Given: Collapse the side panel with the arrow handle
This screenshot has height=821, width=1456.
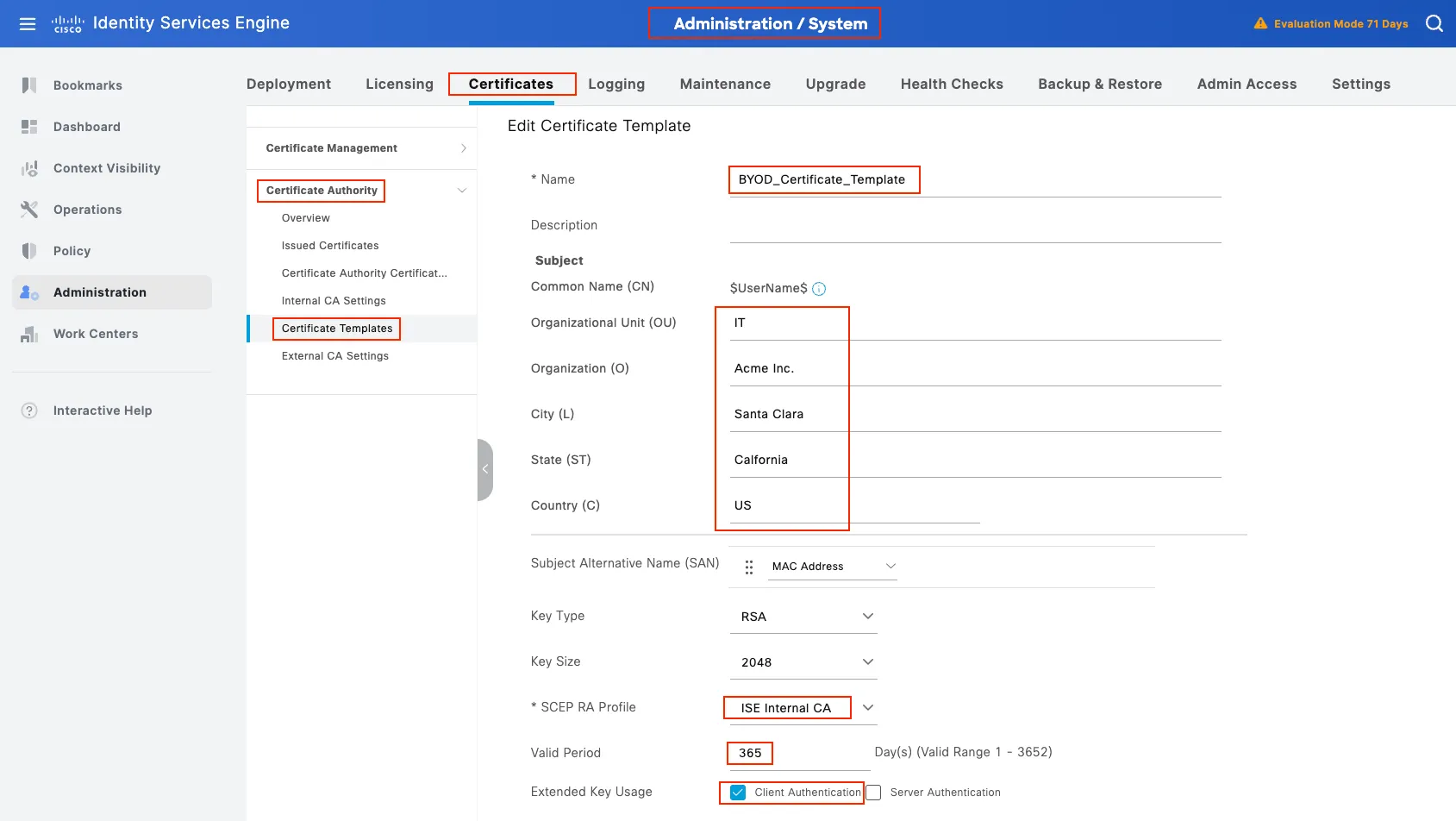Looking at the screenshot, I should pyautogui.click(x=485, y=469).
